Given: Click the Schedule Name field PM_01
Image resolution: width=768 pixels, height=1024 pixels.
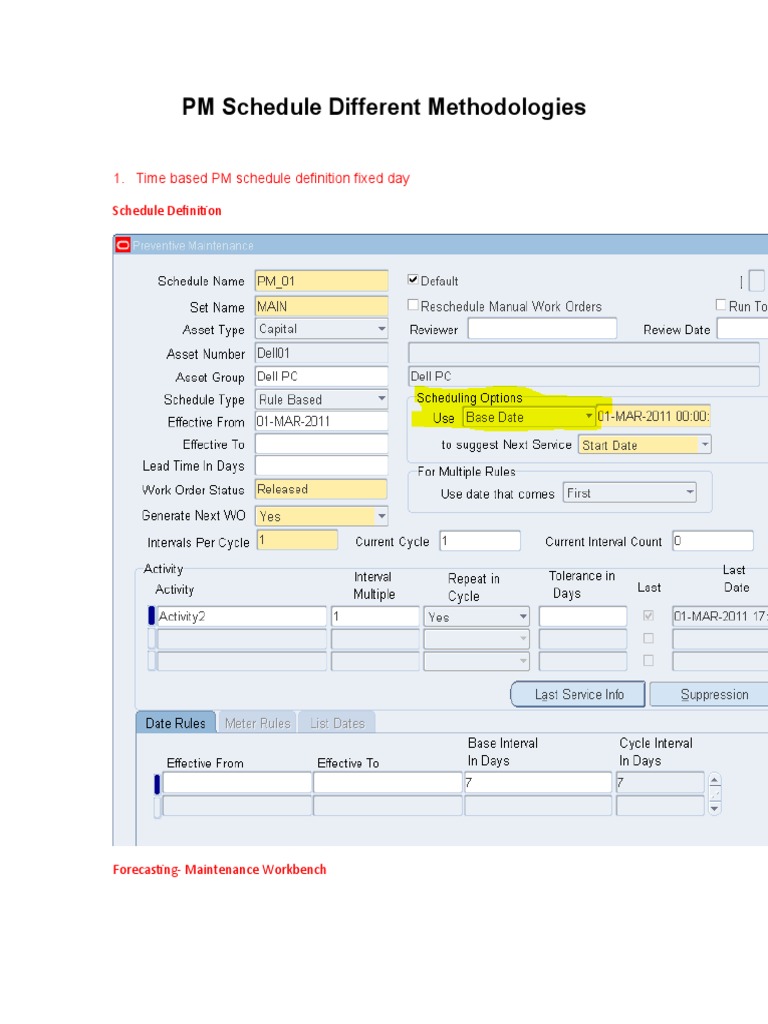Looking at the screenshot, I should pyautogui.click(x=321, y=281).
